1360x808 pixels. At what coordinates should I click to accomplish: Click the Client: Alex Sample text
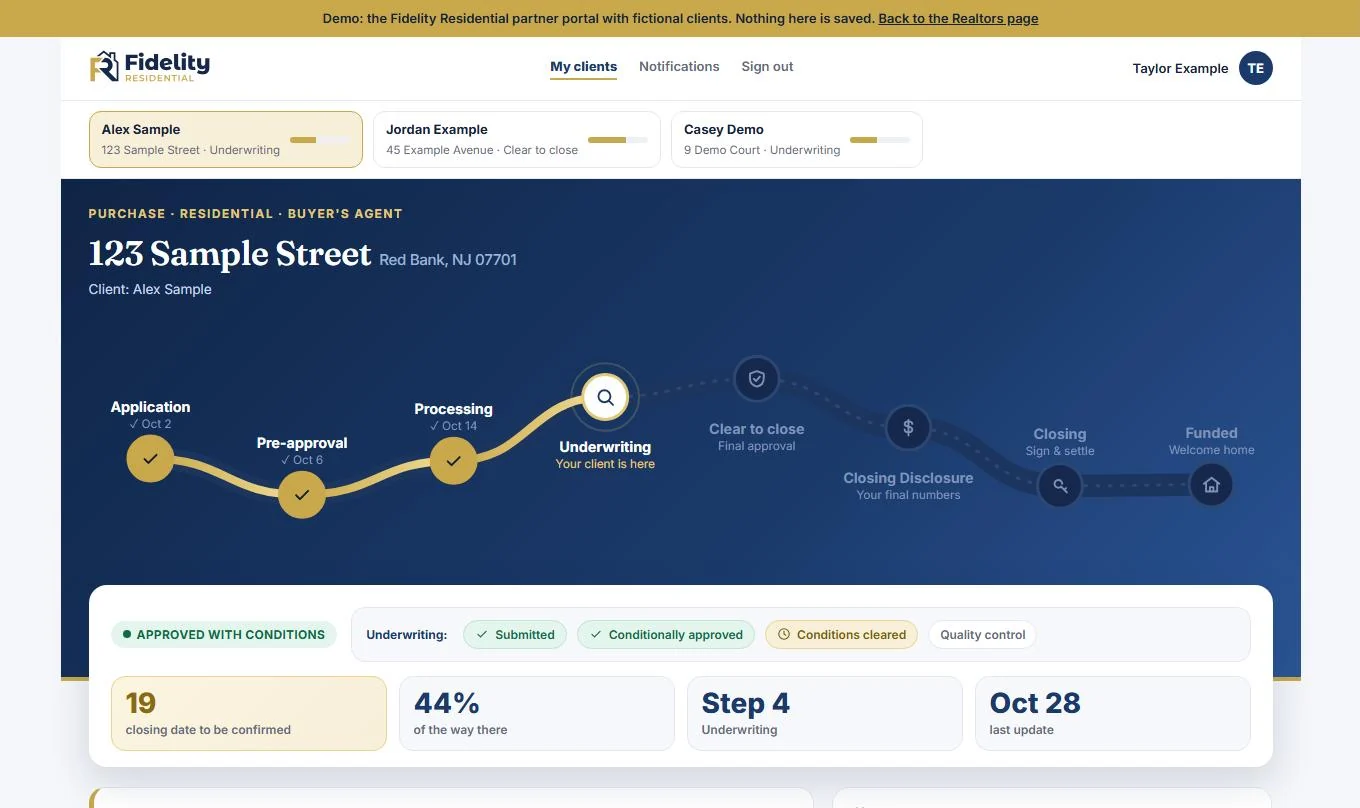point(150,289)
